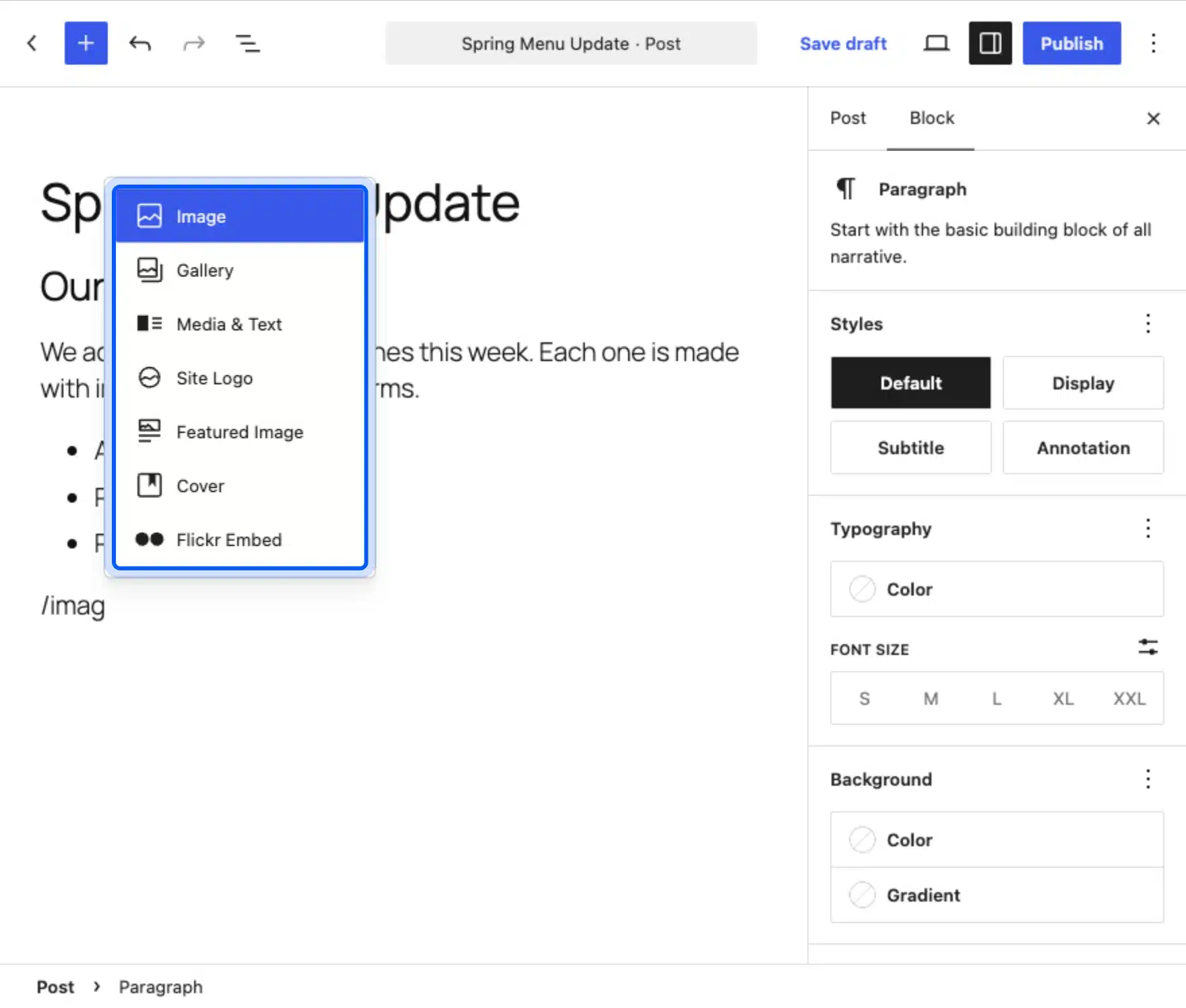Viewport: 1186px width, 1008px height.
Task: Apply the Default paragraph style
Action: point(910,383)
